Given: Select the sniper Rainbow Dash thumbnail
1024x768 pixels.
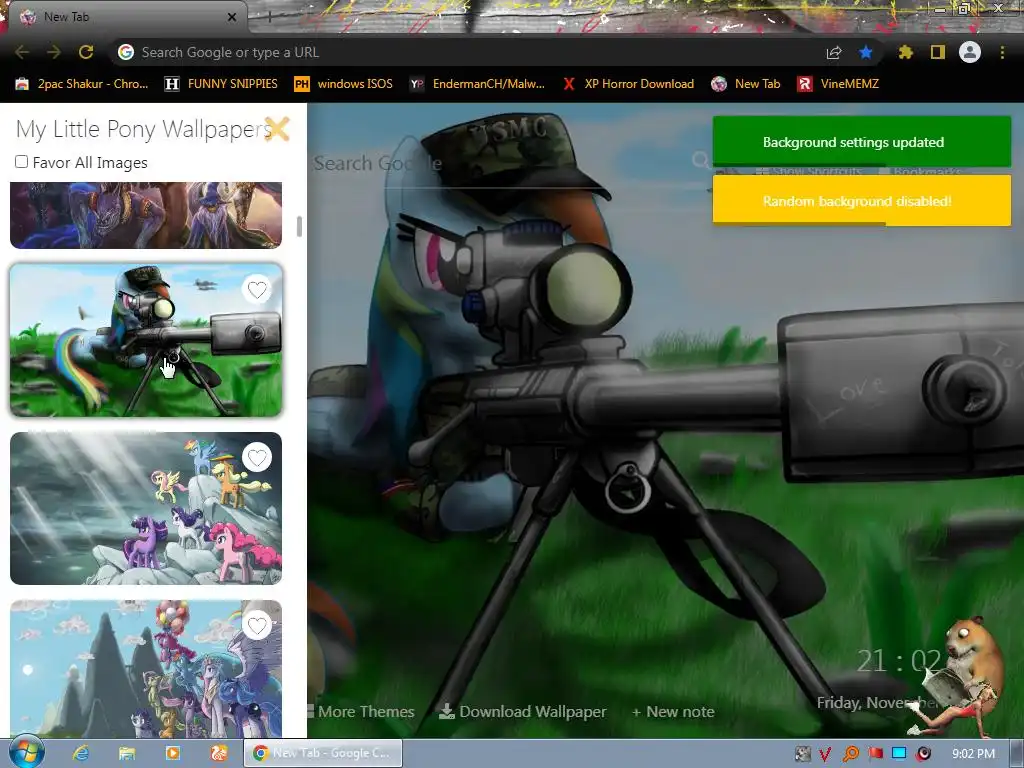Looking at the screenshot, I should (x=146, y=340).
